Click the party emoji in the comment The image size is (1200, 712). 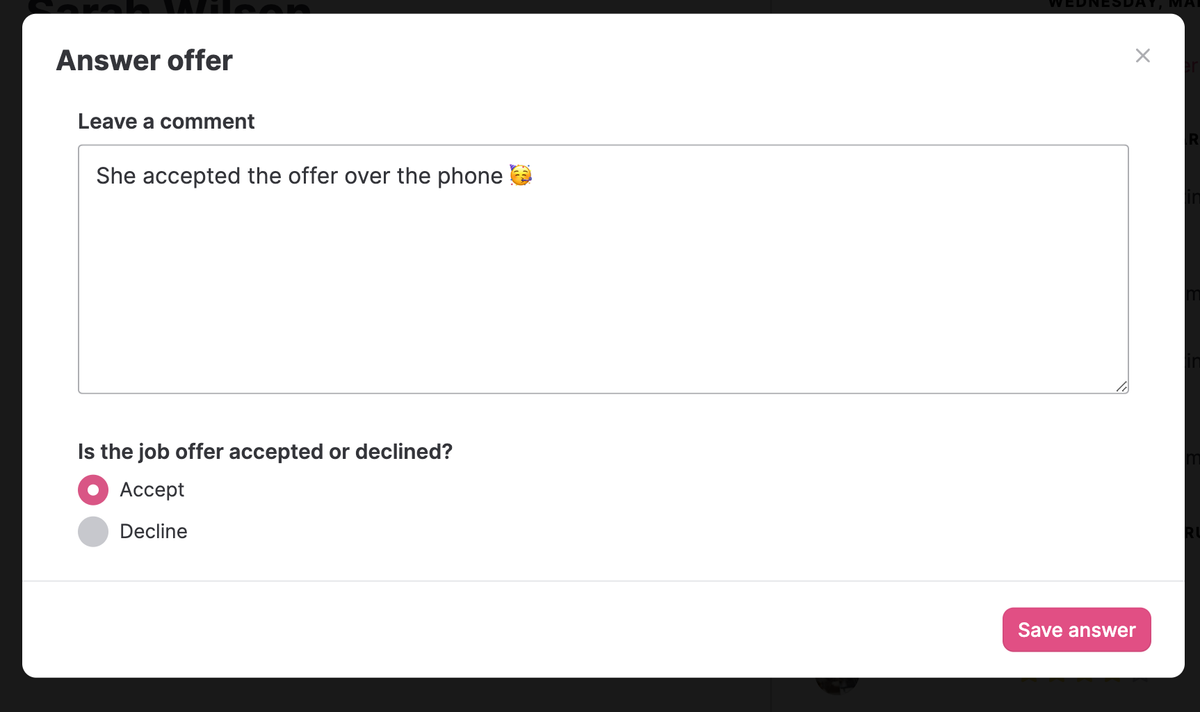(520, 176)
